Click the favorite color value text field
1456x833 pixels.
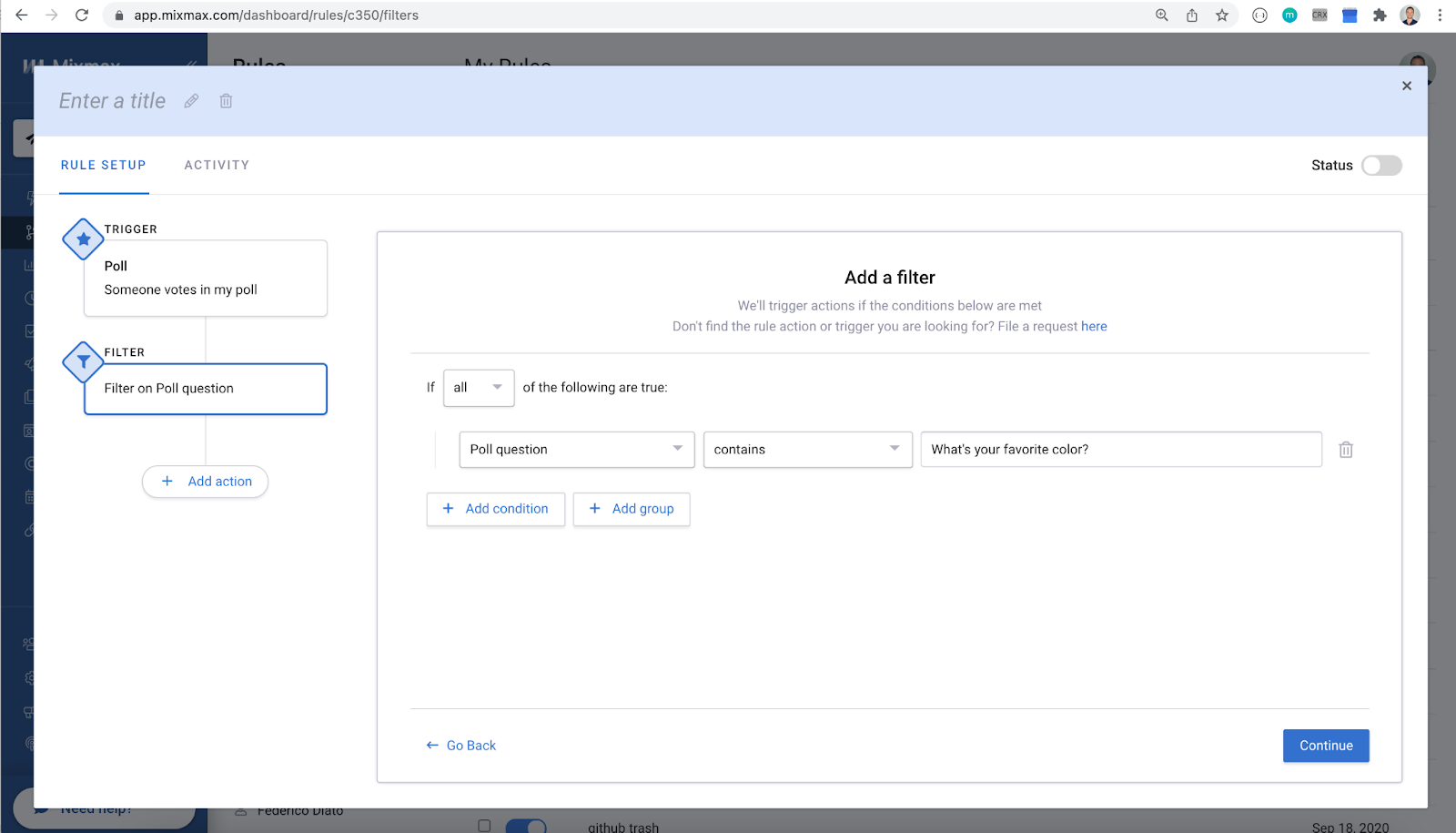coord(1121,450)
